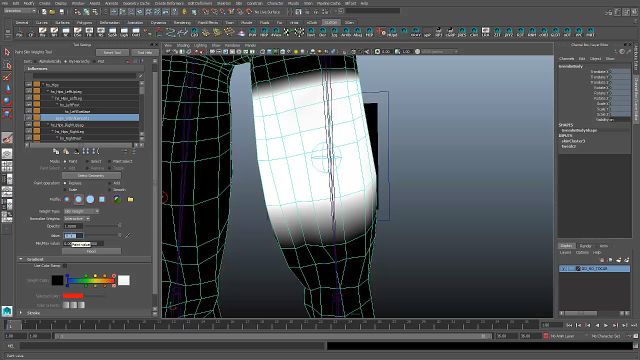Viewport: 640px width, 360px height.
Task: Click the red Selected Color swatch
Action: (73, 296)
